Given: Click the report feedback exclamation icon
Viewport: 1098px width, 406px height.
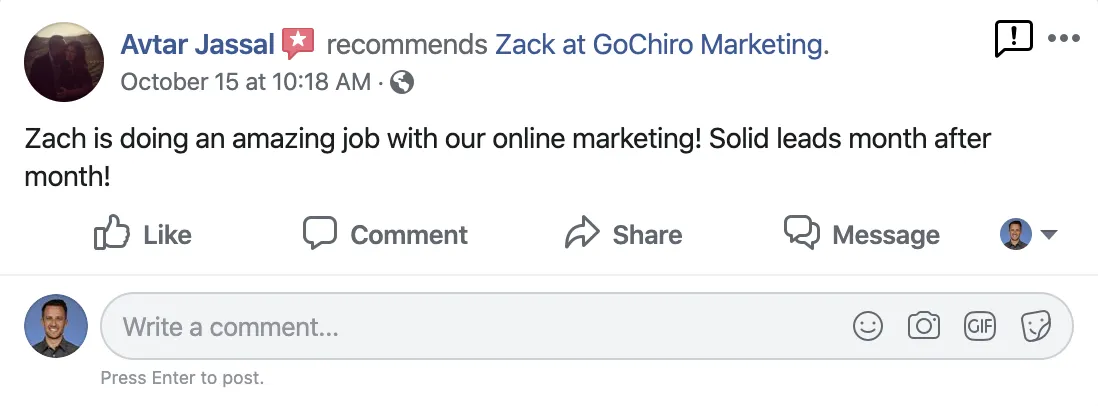Looking at the screenshot, I should click(1013, 39).
